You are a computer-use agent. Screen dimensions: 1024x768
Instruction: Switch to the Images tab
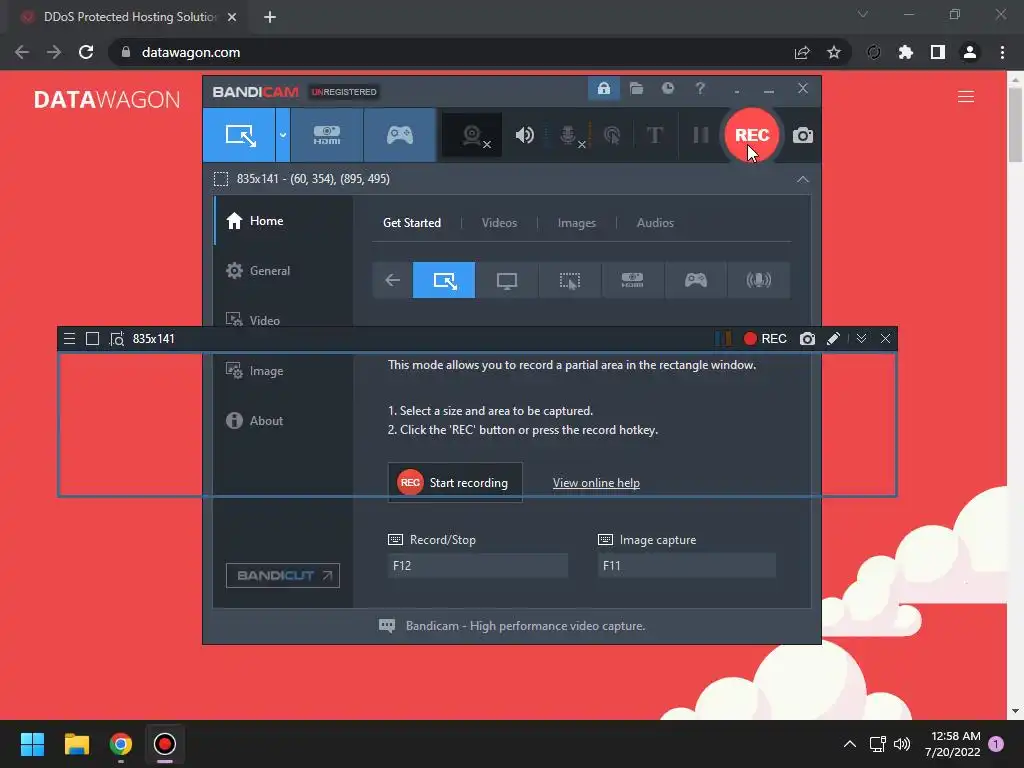point(577,223)
